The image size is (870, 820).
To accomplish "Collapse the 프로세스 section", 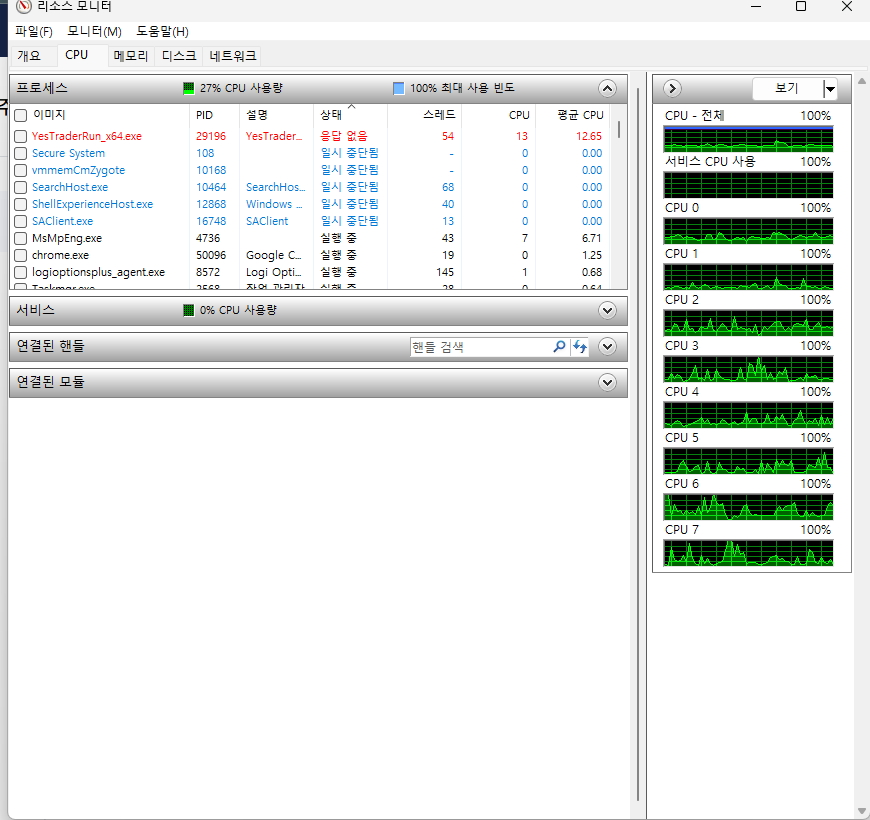I will point(607,89).
